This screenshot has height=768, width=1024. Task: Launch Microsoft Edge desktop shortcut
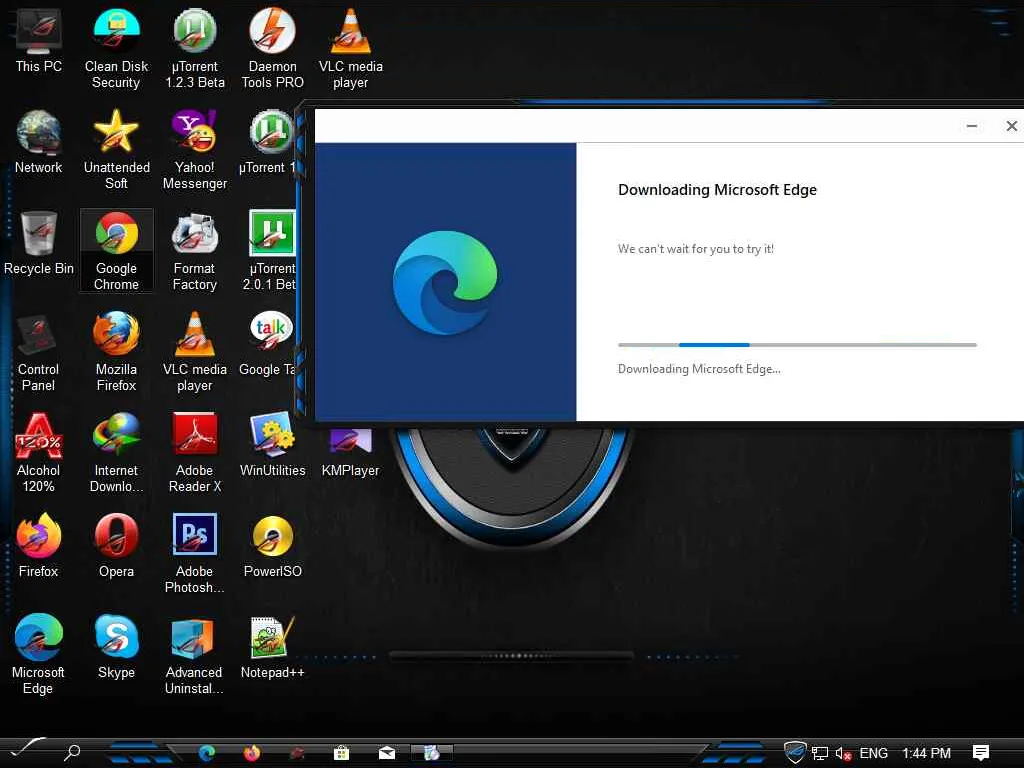pos(39,655)
